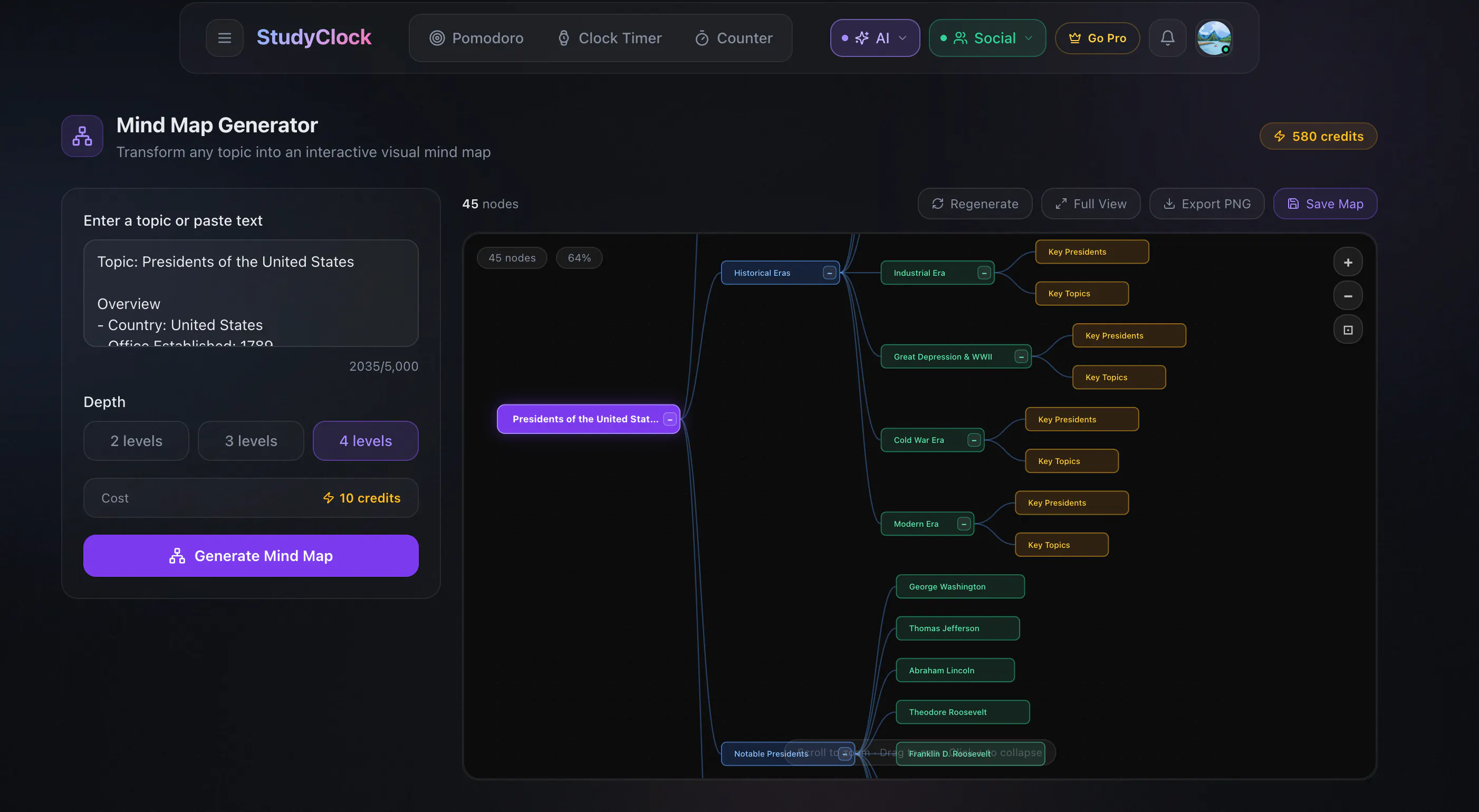The image size is (1479, 812).
Task: Click the Save Map floppy disk icon
Action: click(1293, 204)
